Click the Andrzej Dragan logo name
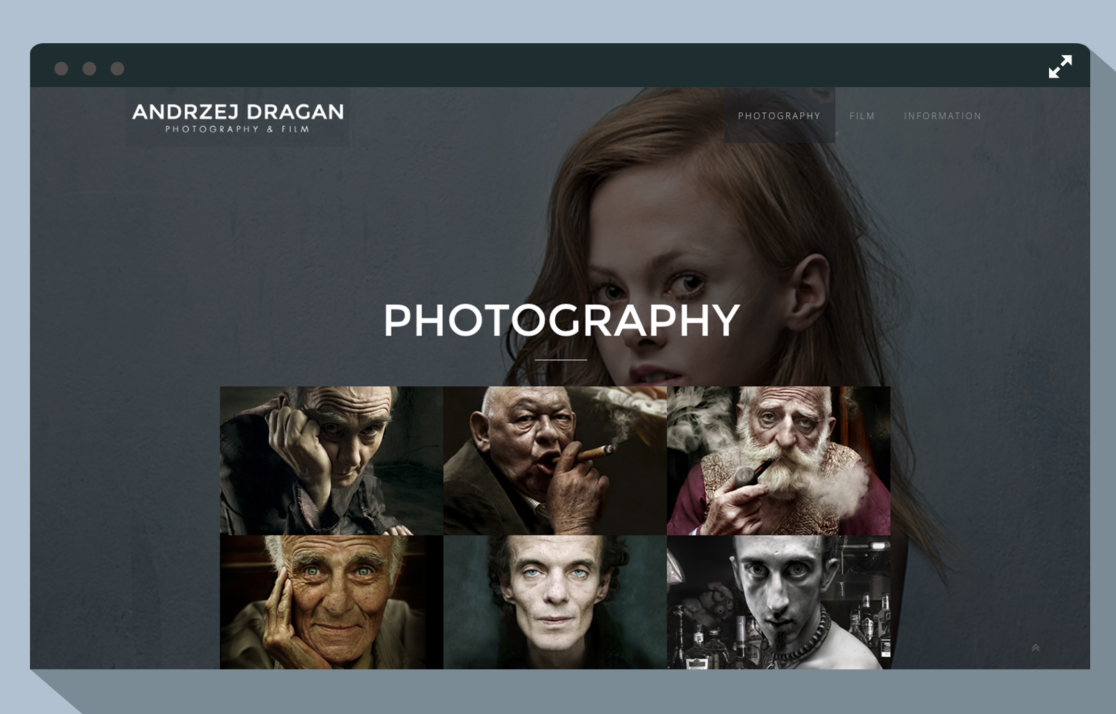Viewport: 1116px width, 714px height. pos(238,111)
